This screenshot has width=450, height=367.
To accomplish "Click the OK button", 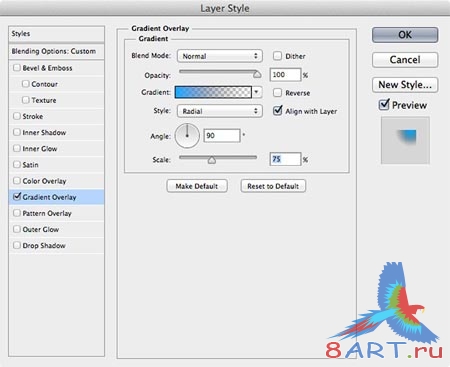I will 405,35.
